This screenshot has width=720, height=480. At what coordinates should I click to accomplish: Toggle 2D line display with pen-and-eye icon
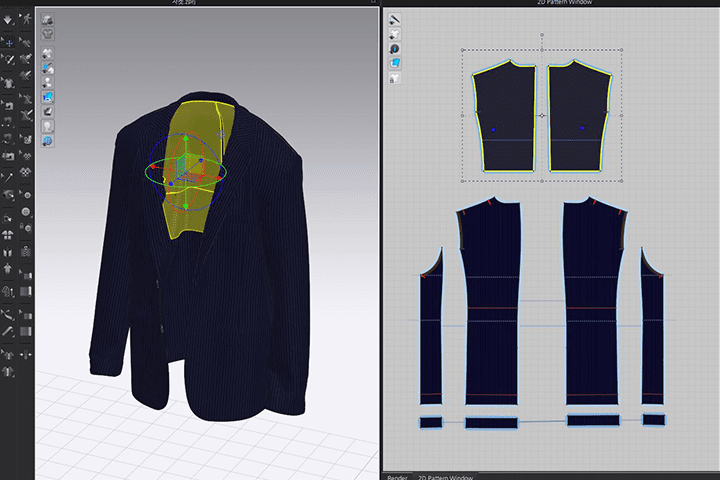tap(394, 20)
